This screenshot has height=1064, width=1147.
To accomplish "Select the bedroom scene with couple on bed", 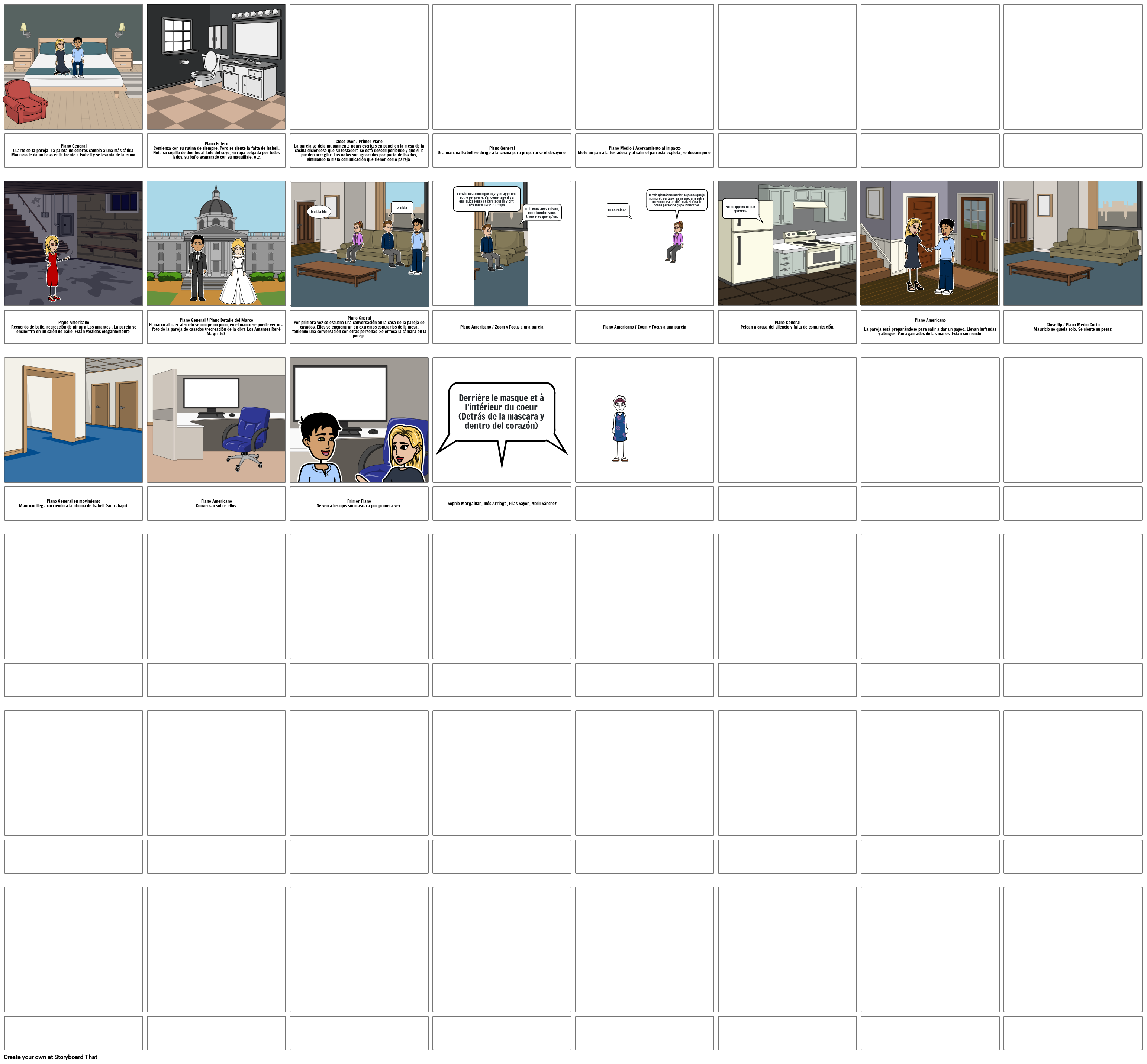I will [74, 67].
